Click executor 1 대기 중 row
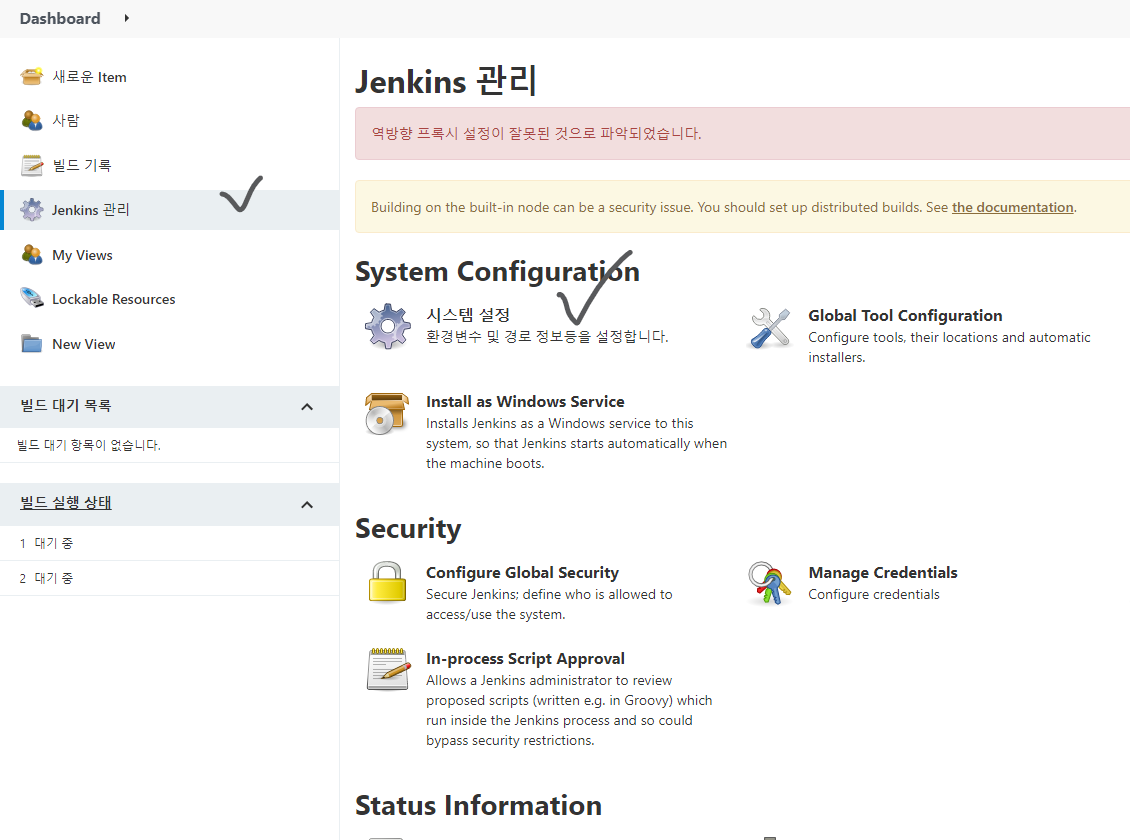This screenshot has height=840, width=1130. (169, 543)
